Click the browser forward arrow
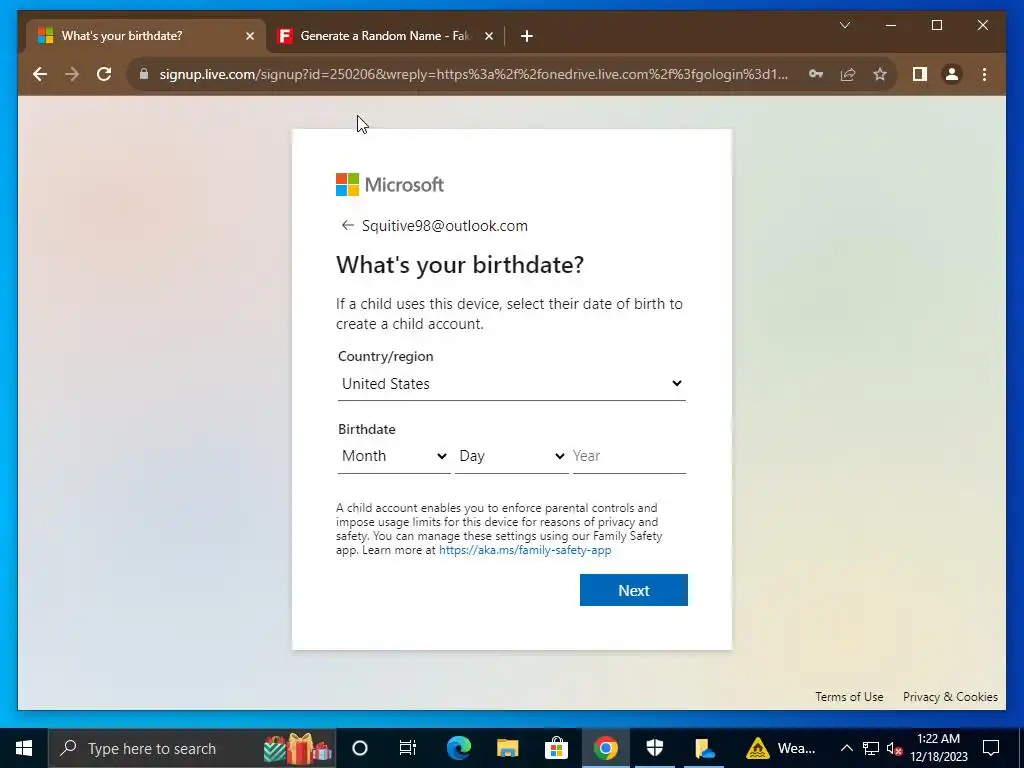Viewport: 1024px width, 768px height. pos(72,74)
